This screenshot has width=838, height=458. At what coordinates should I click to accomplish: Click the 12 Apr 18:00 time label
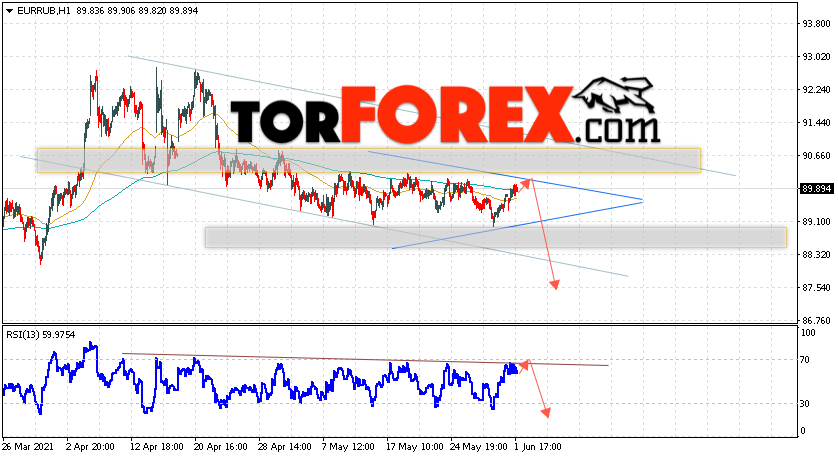[157, 447]
